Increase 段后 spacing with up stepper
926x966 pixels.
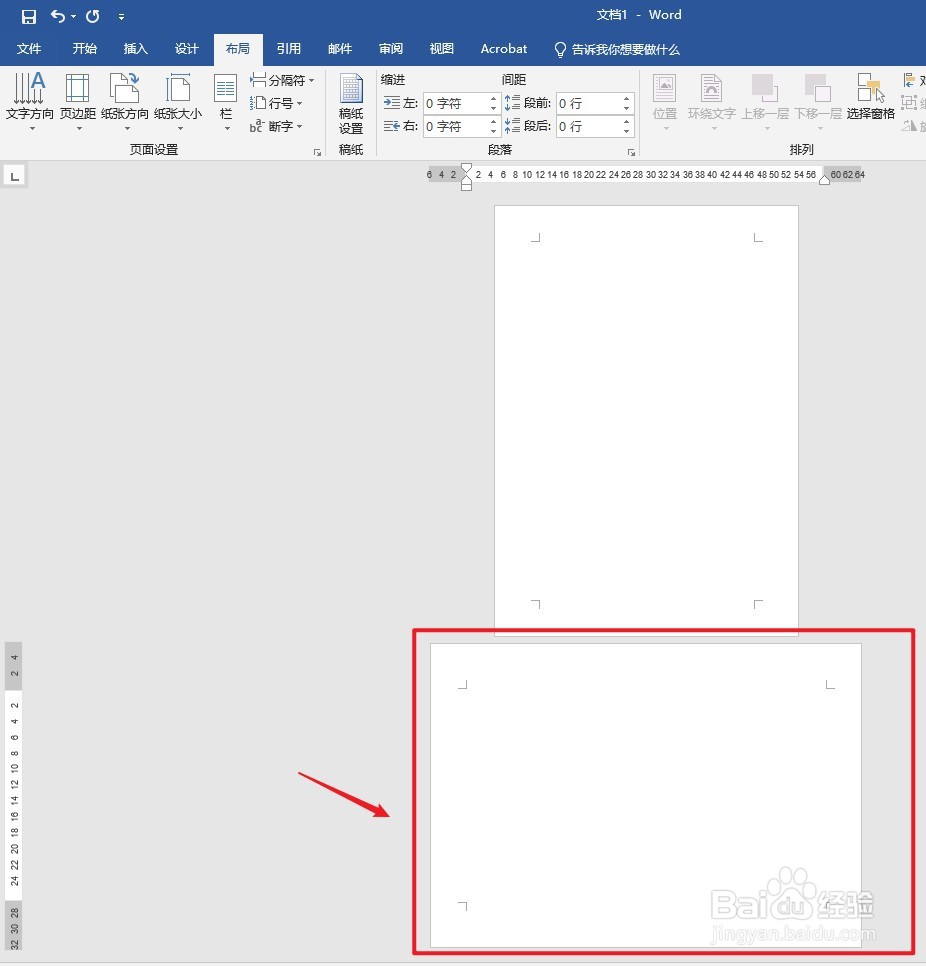[x=627, y=122]
